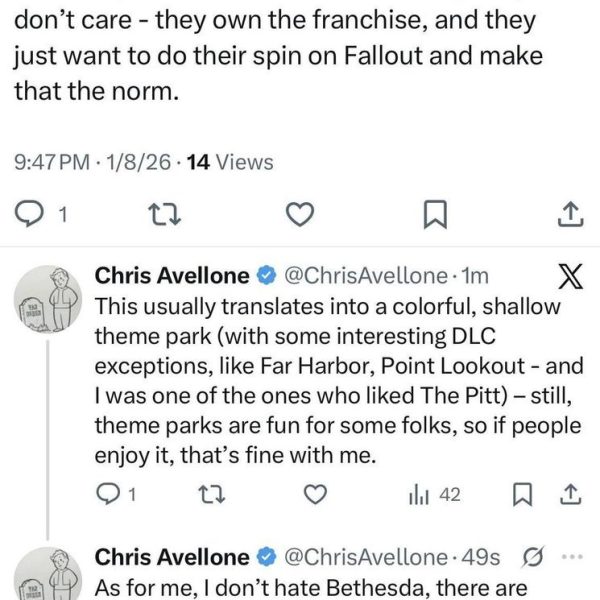Bookmark the theme park tweet
The width and height of the screenshot is (600, 600).
(521, 493)
